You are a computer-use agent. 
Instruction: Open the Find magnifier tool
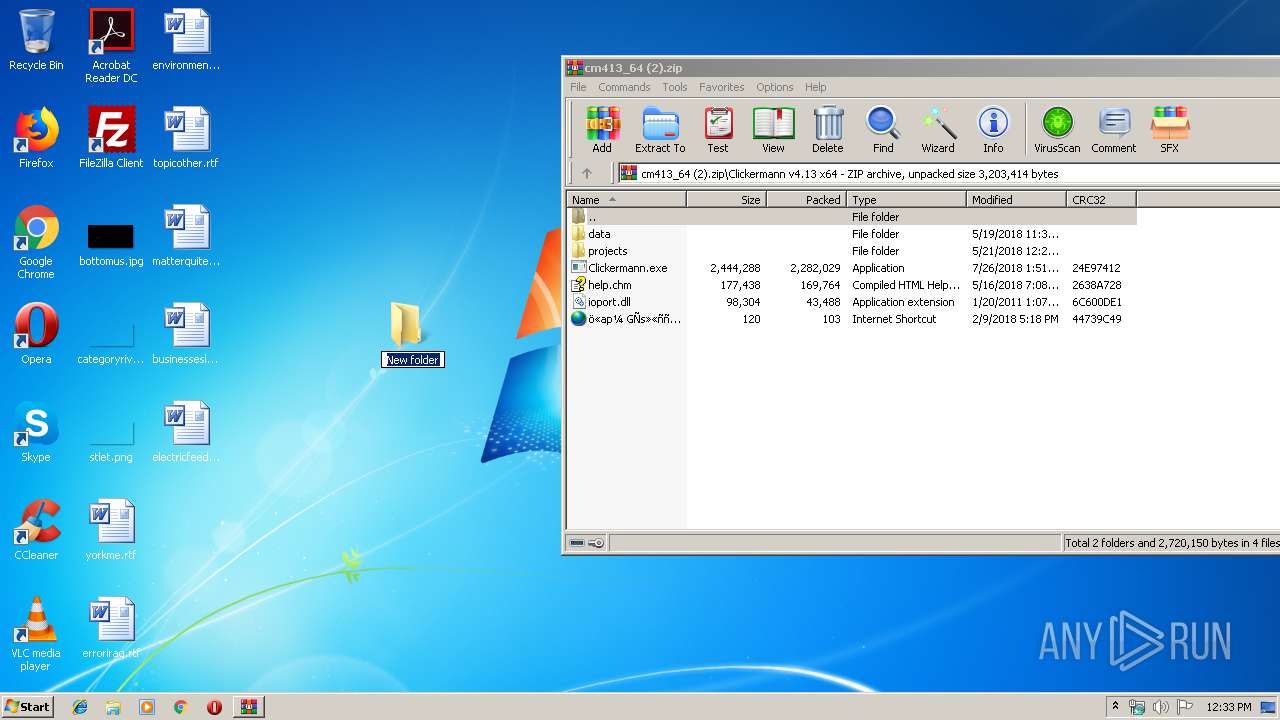tap(883, 130)
